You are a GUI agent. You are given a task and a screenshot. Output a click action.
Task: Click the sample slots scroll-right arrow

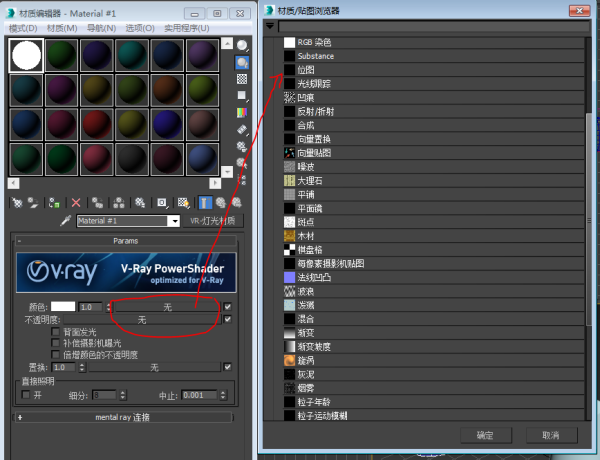pyautogui.click(x=215, y=183)
